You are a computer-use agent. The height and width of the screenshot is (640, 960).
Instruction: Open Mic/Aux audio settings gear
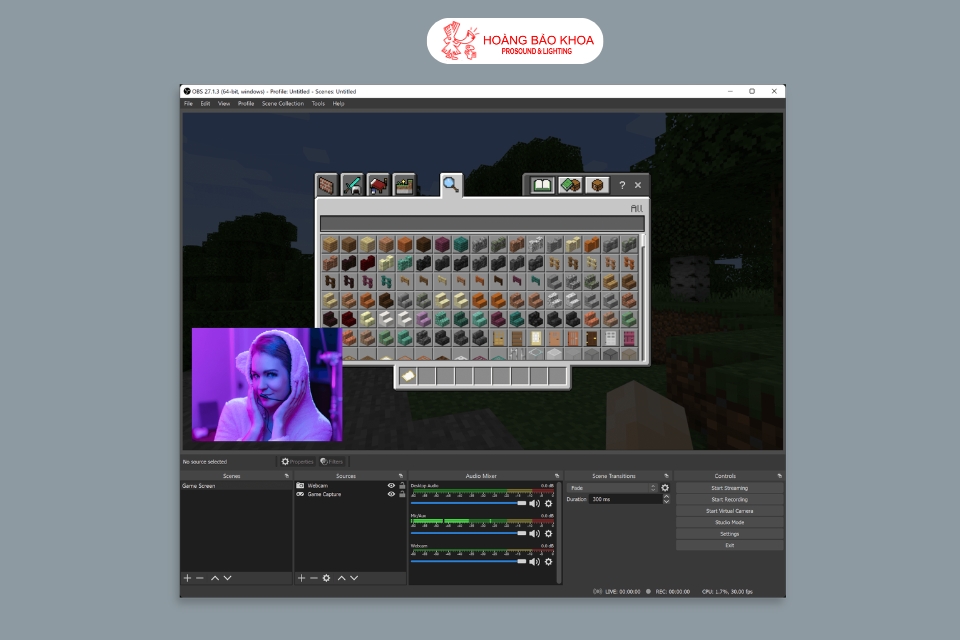[549, 533]
